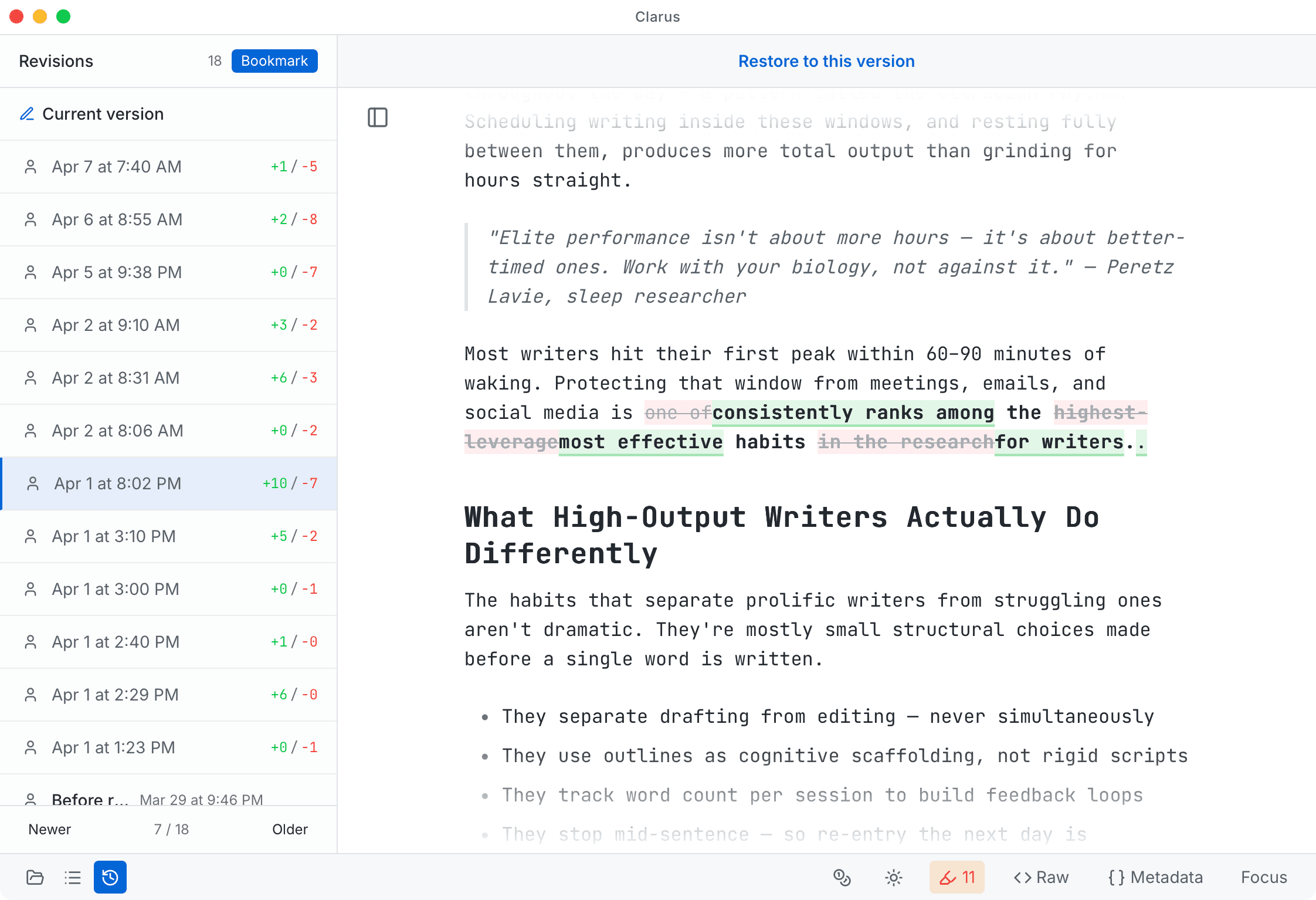Click the red edits counter showing 11
1316x900 pixels.
pyautogui.click(x=957, y=877)
